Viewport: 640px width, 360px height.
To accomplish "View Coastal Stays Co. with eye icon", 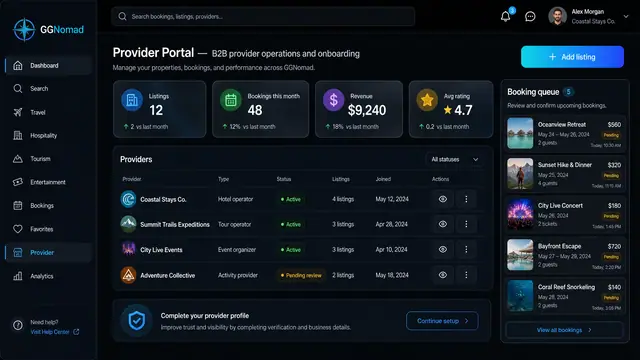I will click(x=443, y=199).
